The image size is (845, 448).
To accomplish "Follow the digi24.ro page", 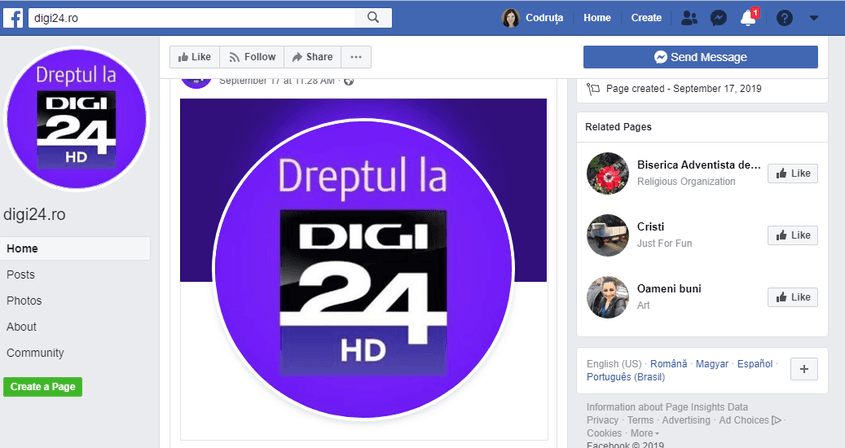I will click(x=252, y=57).
